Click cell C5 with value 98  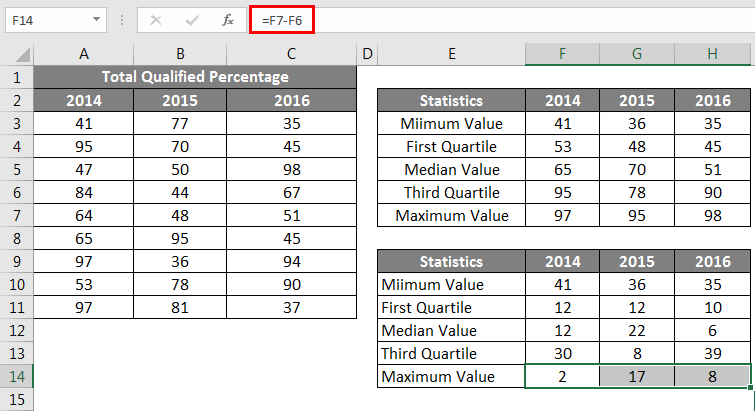click(x=291, y=170)
